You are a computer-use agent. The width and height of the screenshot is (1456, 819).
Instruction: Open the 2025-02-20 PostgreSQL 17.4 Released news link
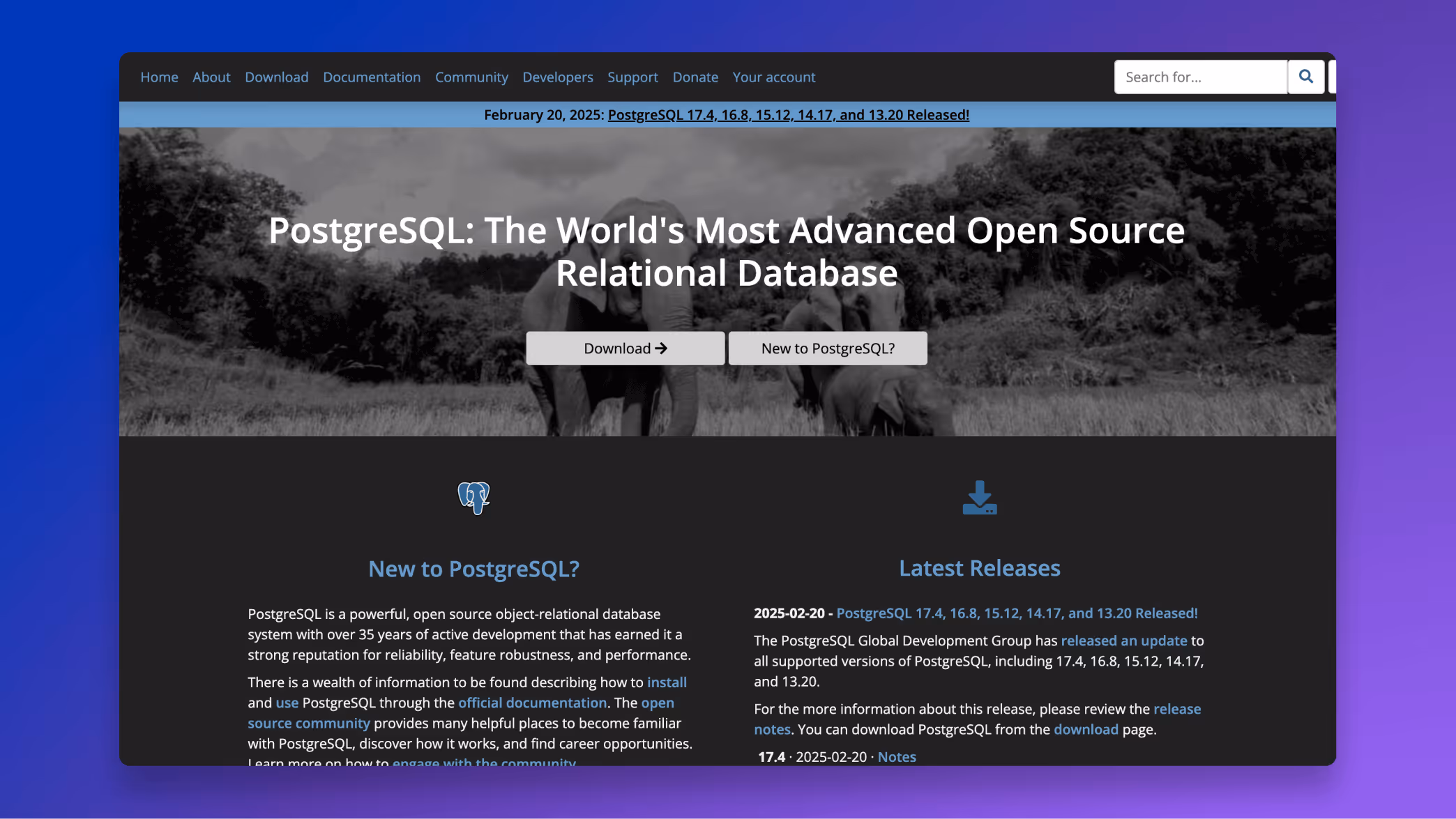(1017, 613)
